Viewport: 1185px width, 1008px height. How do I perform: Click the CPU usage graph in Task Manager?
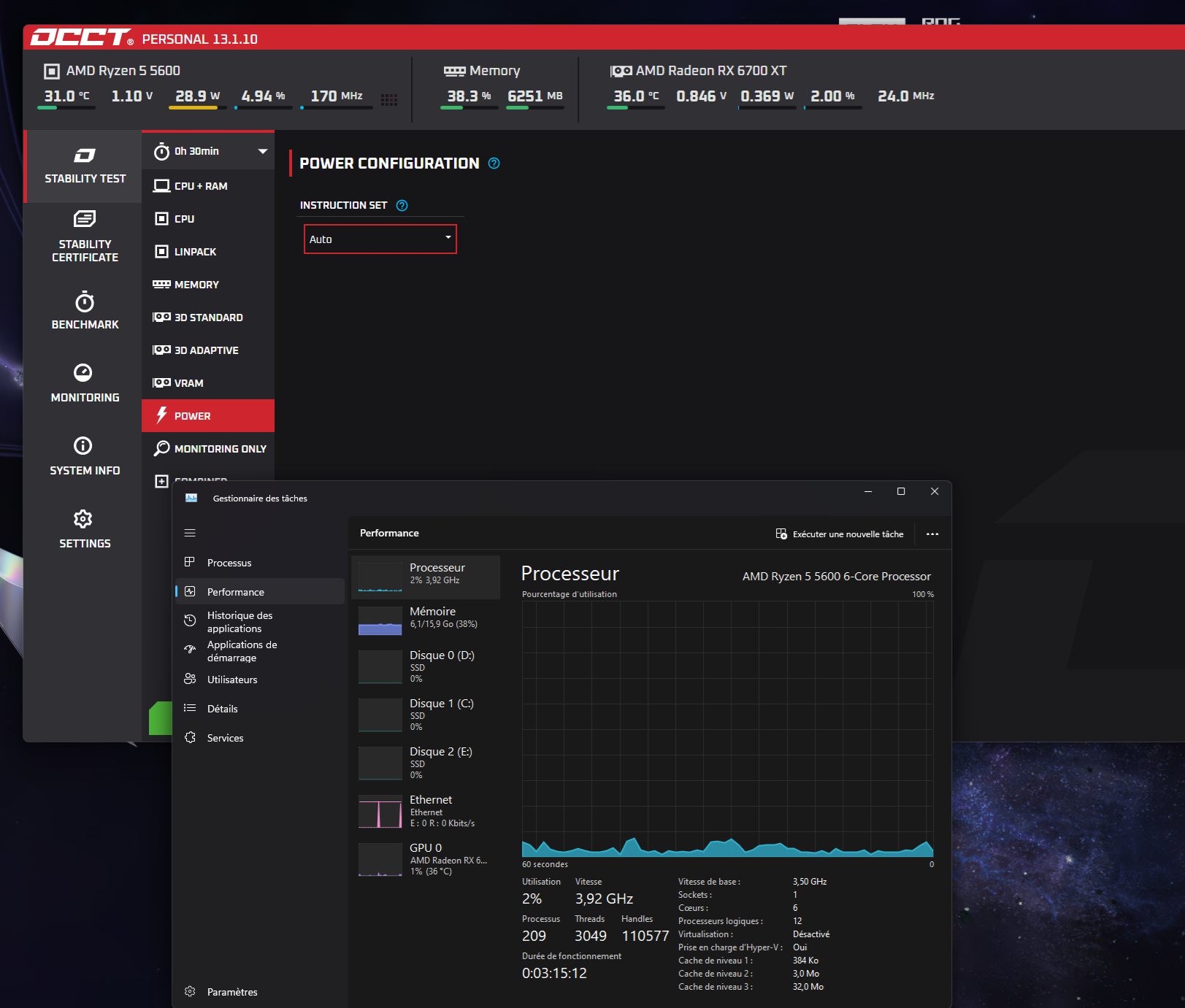[x=728, y=729]
